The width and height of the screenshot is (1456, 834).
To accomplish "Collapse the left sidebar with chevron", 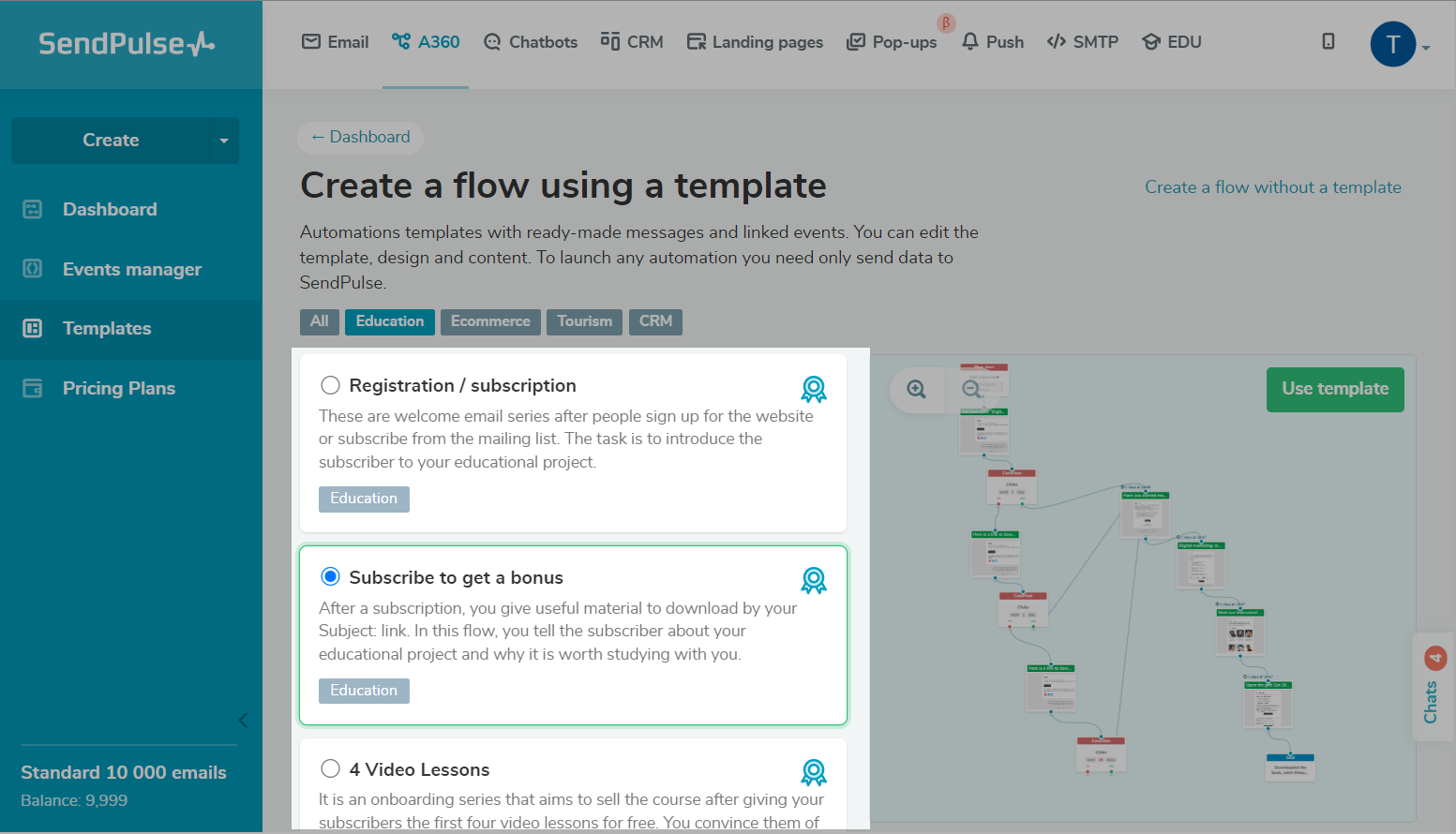I will [x=243, y=720].
